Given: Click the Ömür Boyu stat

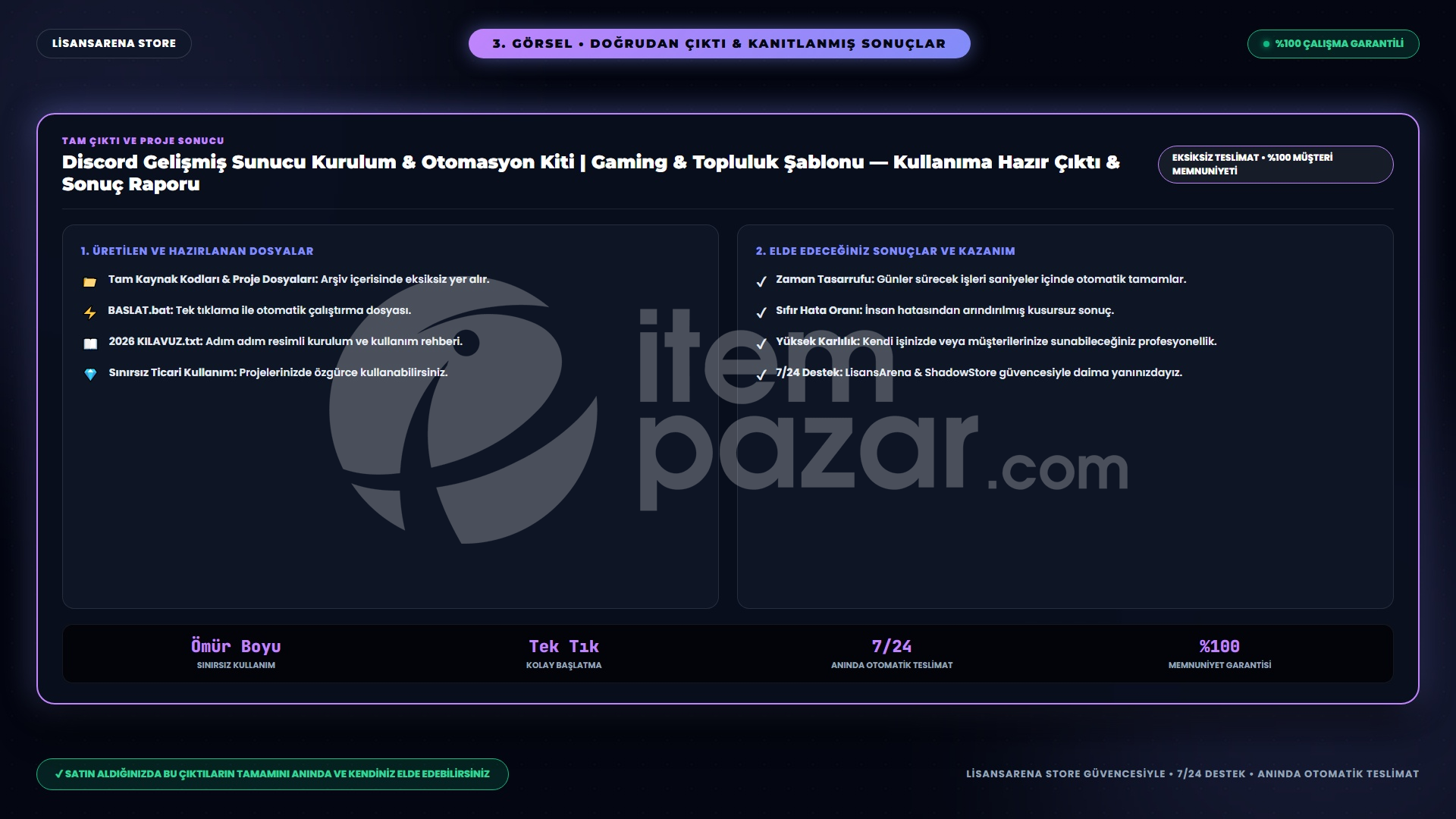Looking at the screenshot, I should coord(236,647).
